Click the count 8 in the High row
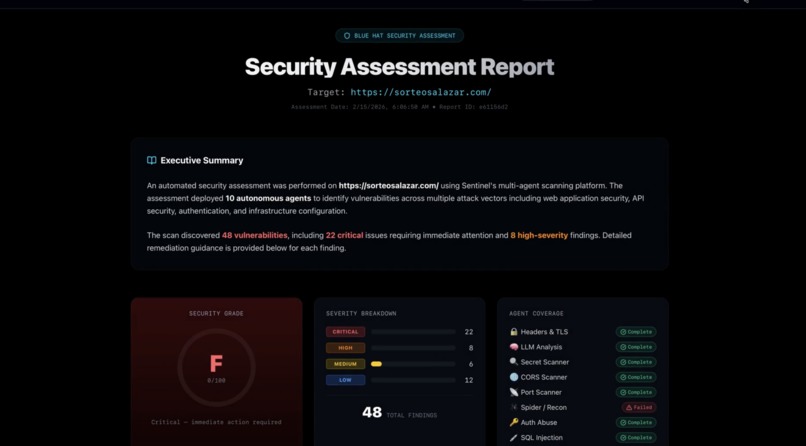806x446 pixels. pyautogui.click(x=471, y=348)
